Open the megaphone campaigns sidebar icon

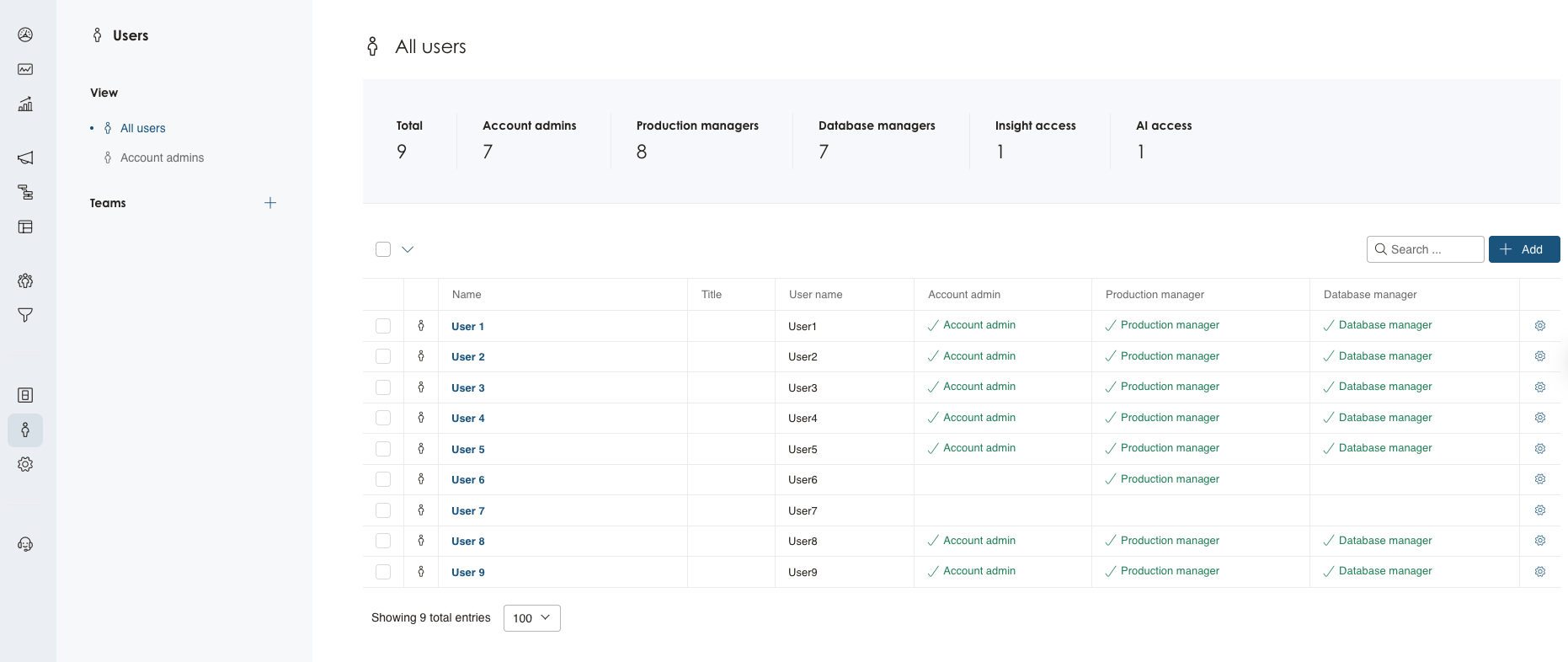click(x=25, y=157)
